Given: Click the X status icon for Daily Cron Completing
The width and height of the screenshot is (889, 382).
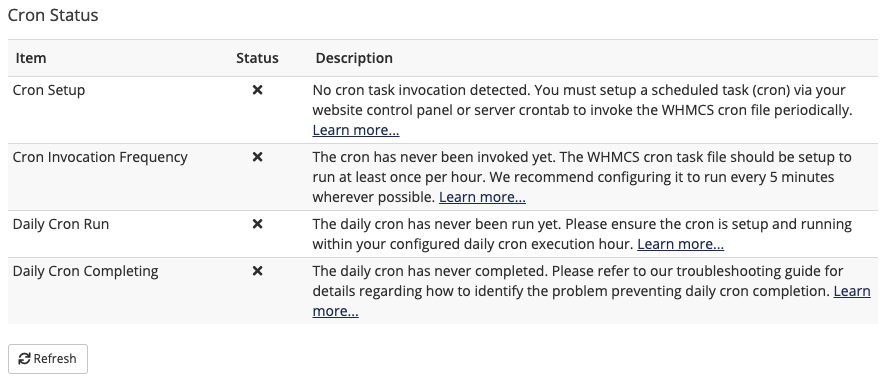Looking at the screenshot, I should click(257, 271).
